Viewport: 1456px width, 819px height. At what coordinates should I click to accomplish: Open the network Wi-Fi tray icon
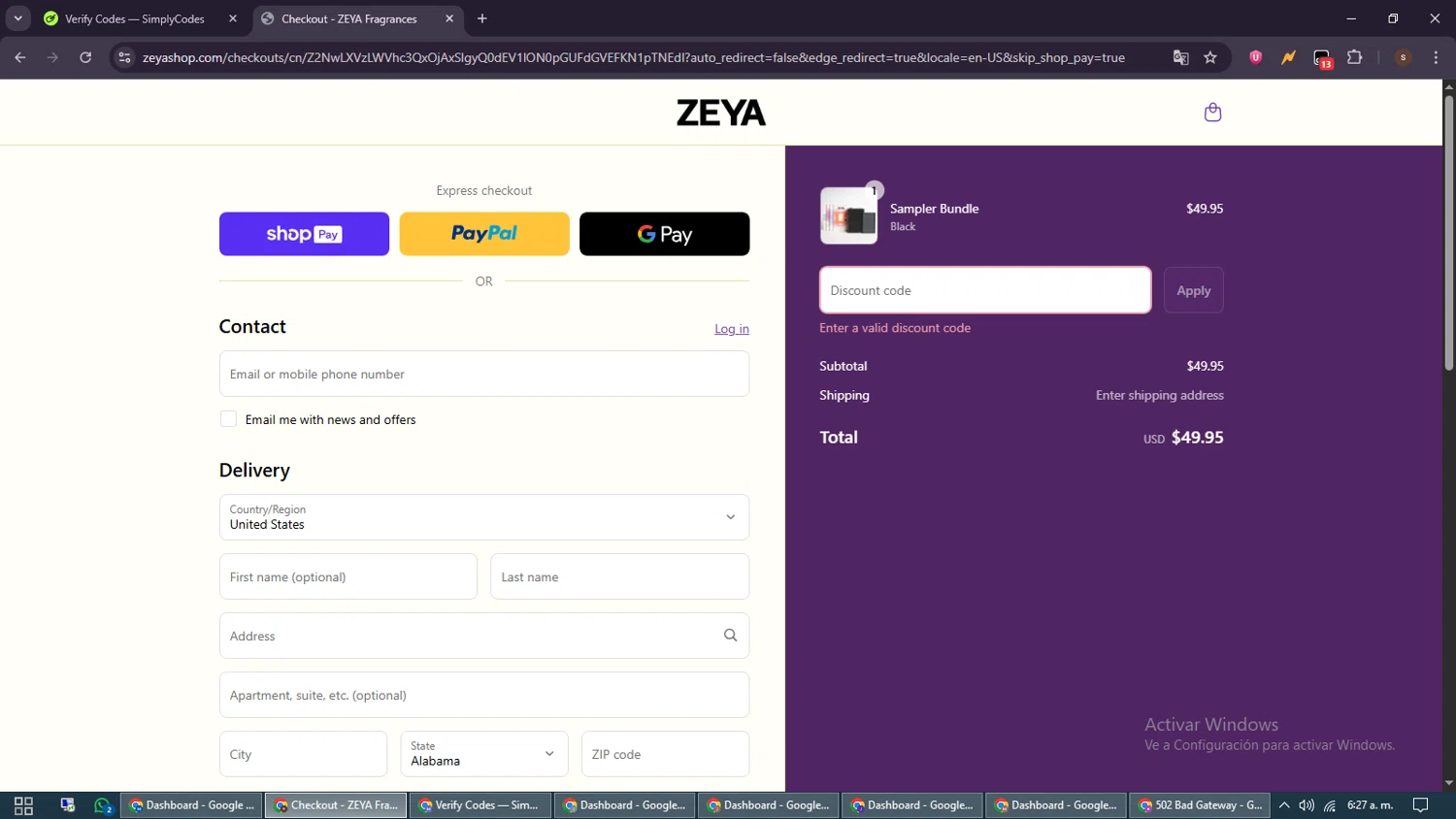1330,805
